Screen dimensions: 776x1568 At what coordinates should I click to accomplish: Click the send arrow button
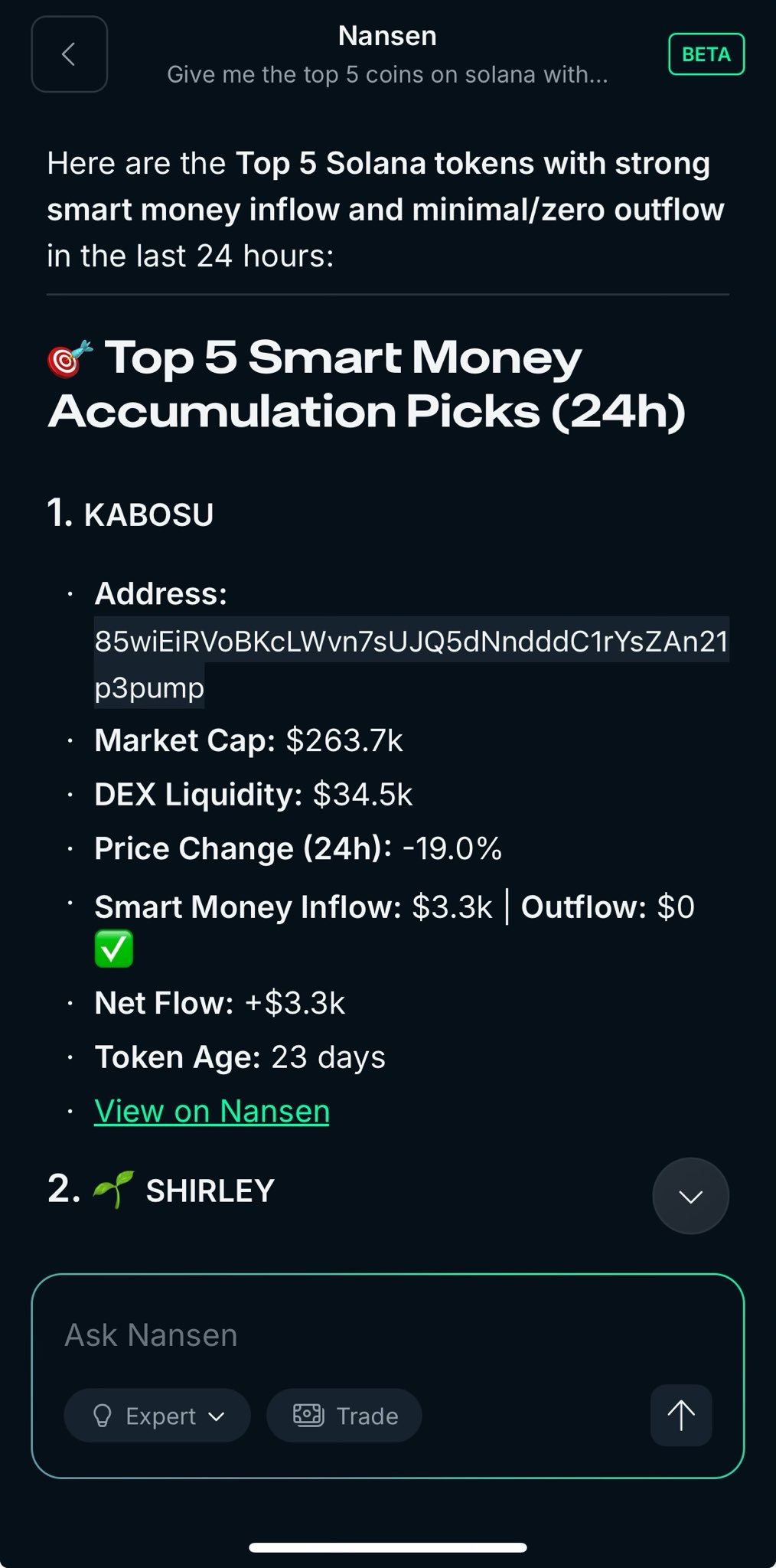click(x=680, y=1415)
